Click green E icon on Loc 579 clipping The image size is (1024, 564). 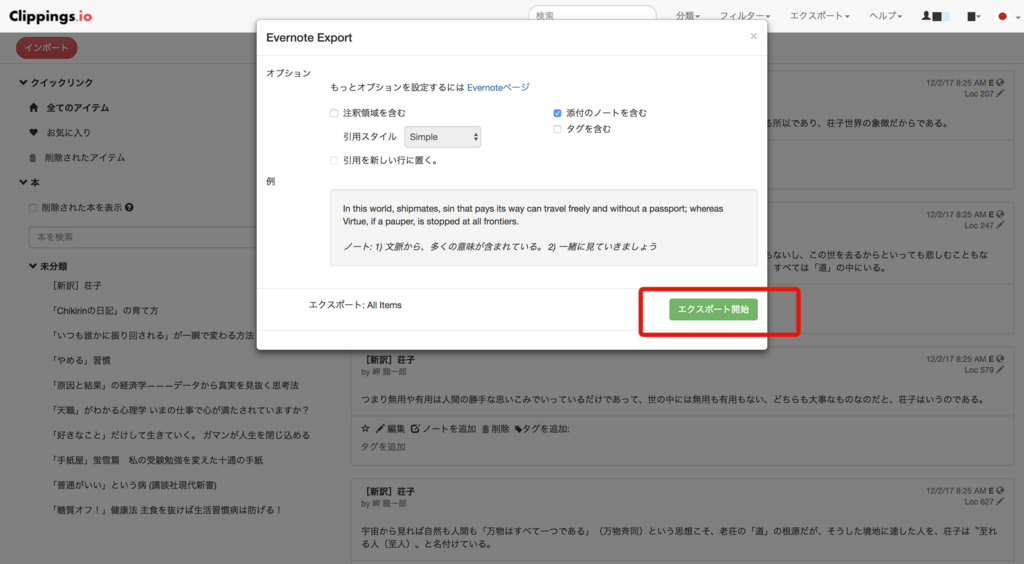coord(991,358)
